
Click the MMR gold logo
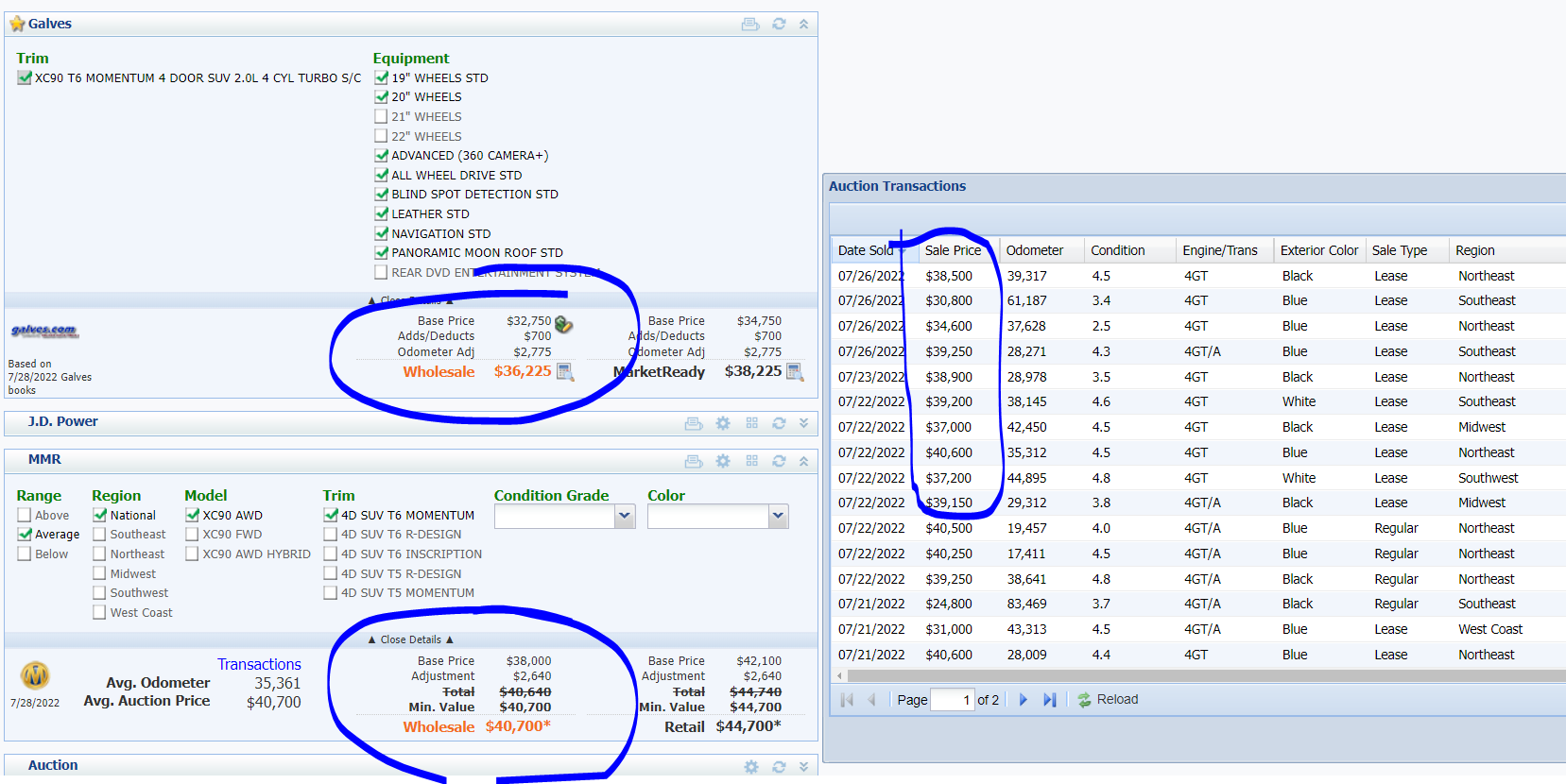tap(36, 675)
